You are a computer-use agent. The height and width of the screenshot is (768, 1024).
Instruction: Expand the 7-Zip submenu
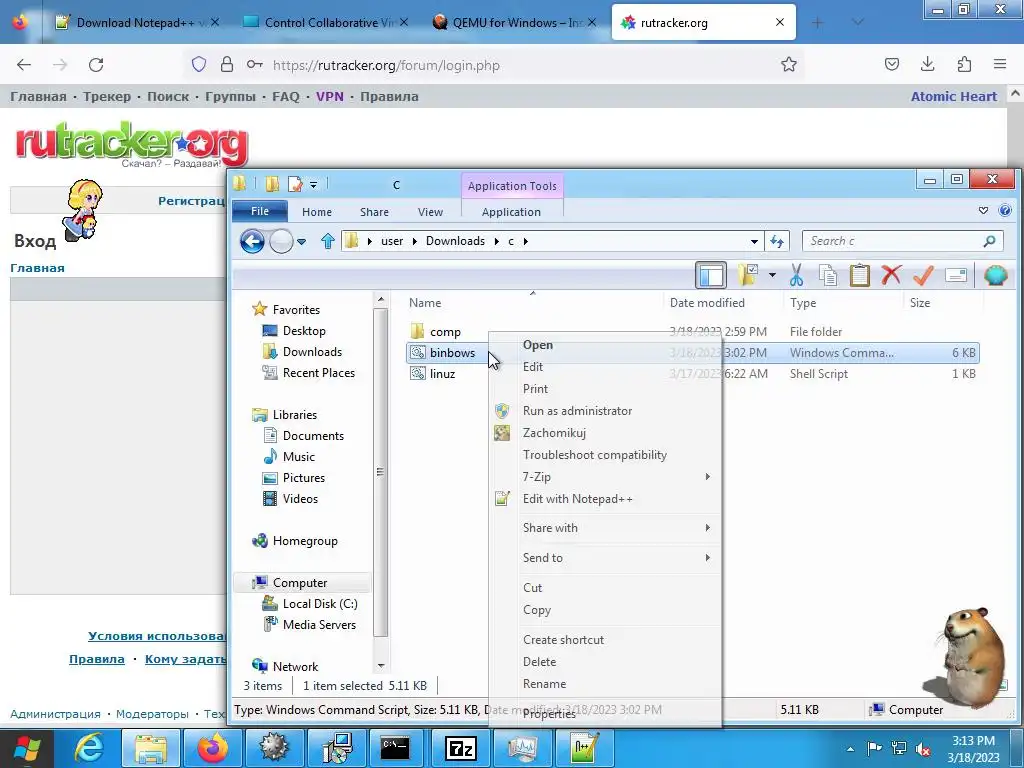[605, 477]
